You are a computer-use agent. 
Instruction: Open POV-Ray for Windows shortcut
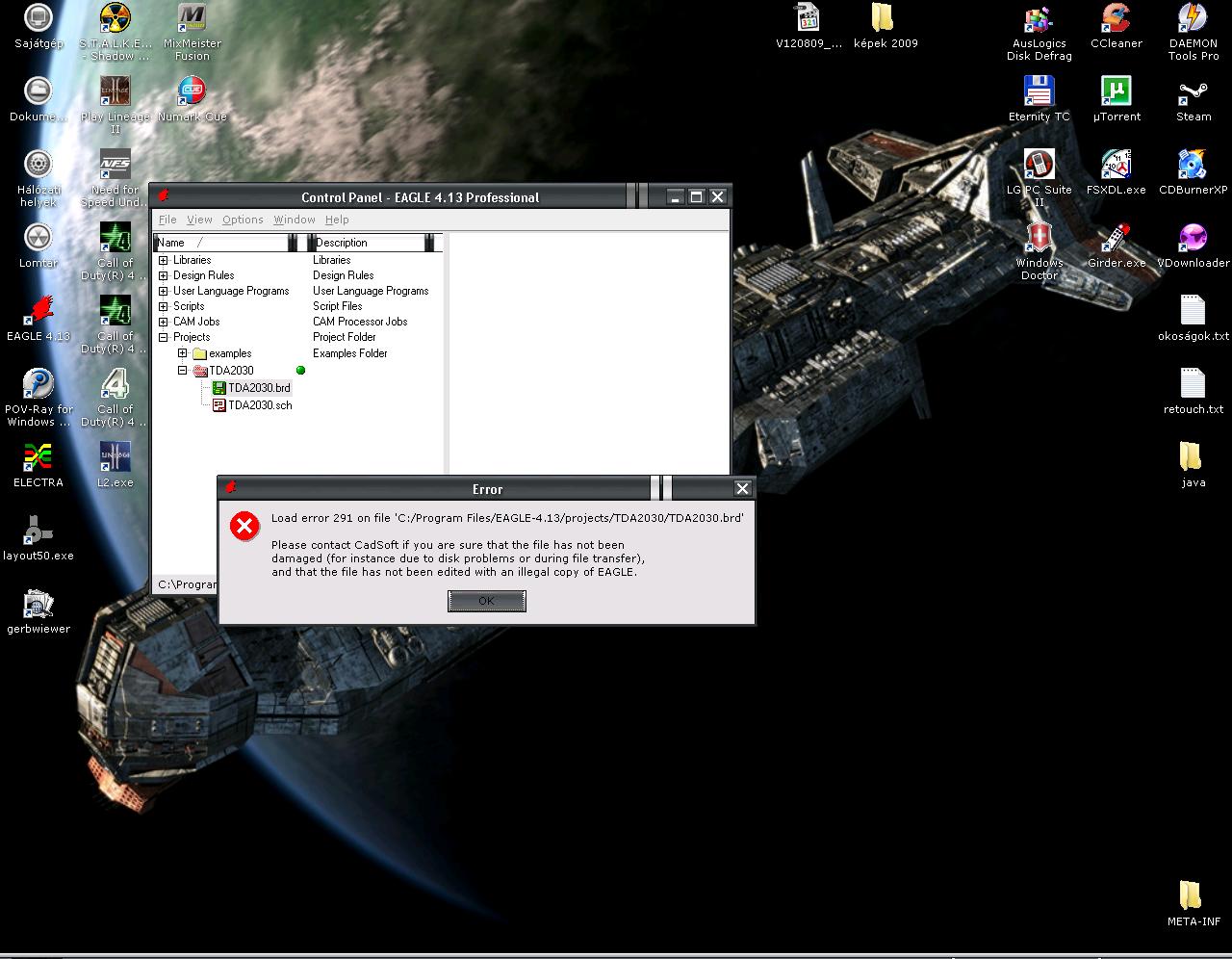click(38, 399)
